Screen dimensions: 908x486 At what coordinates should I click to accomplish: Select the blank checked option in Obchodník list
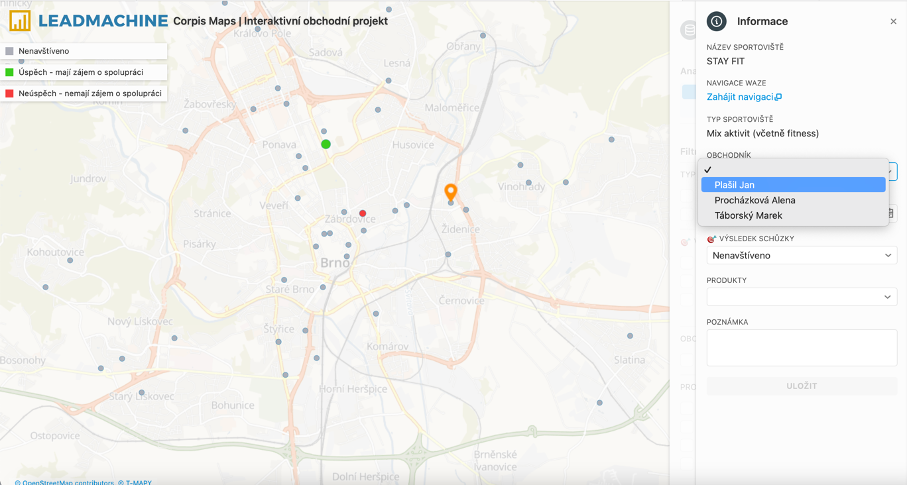pyautogui.click(x=793, y=170)
